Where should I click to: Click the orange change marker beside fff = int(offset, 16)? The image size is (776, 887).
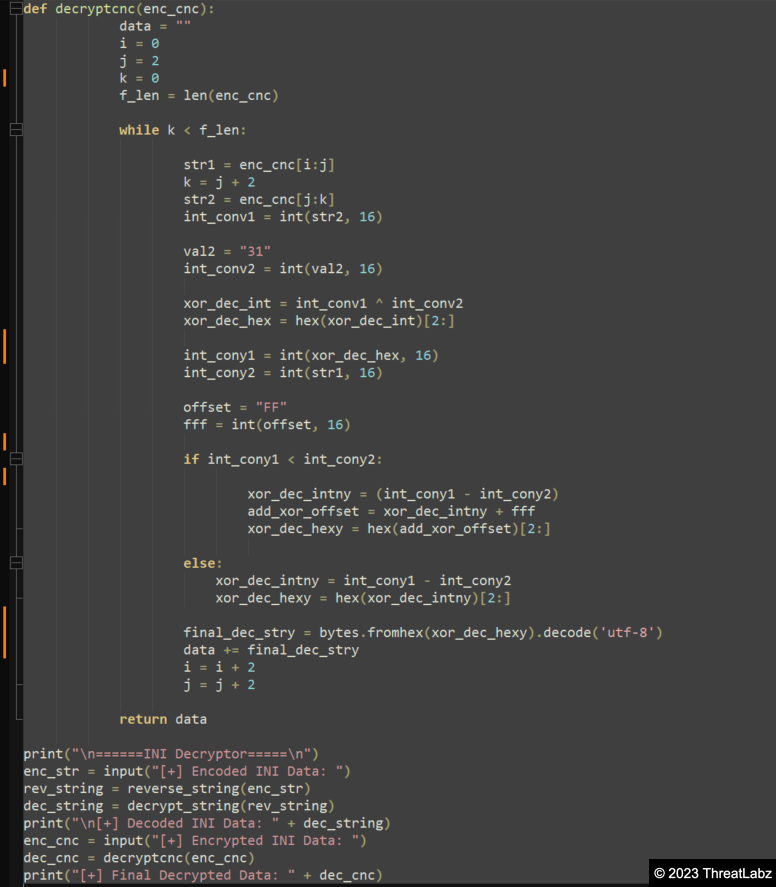click(x=4, y=441)
